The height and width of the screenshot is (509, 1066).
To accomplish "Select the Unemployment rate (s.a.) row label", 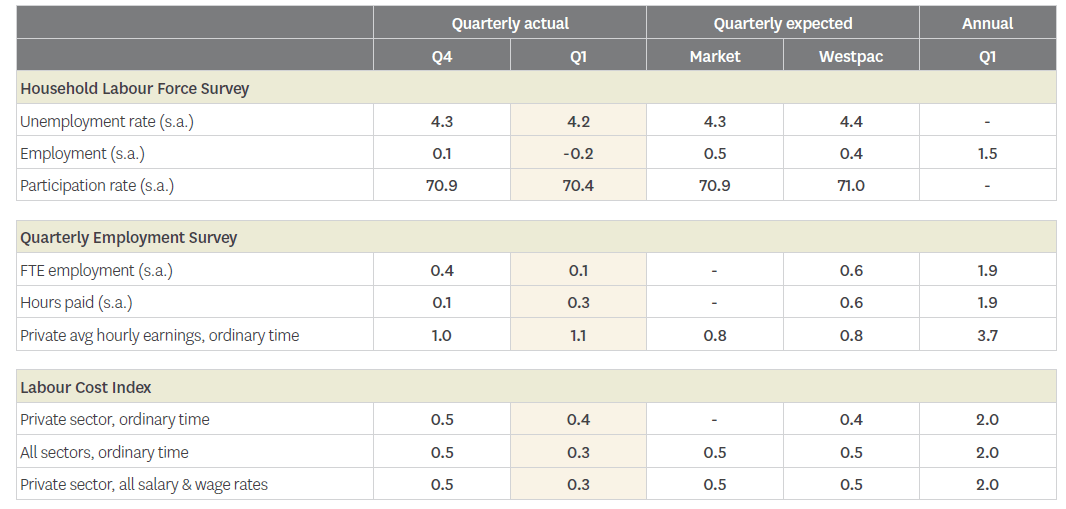I will [x=107, y=121].
